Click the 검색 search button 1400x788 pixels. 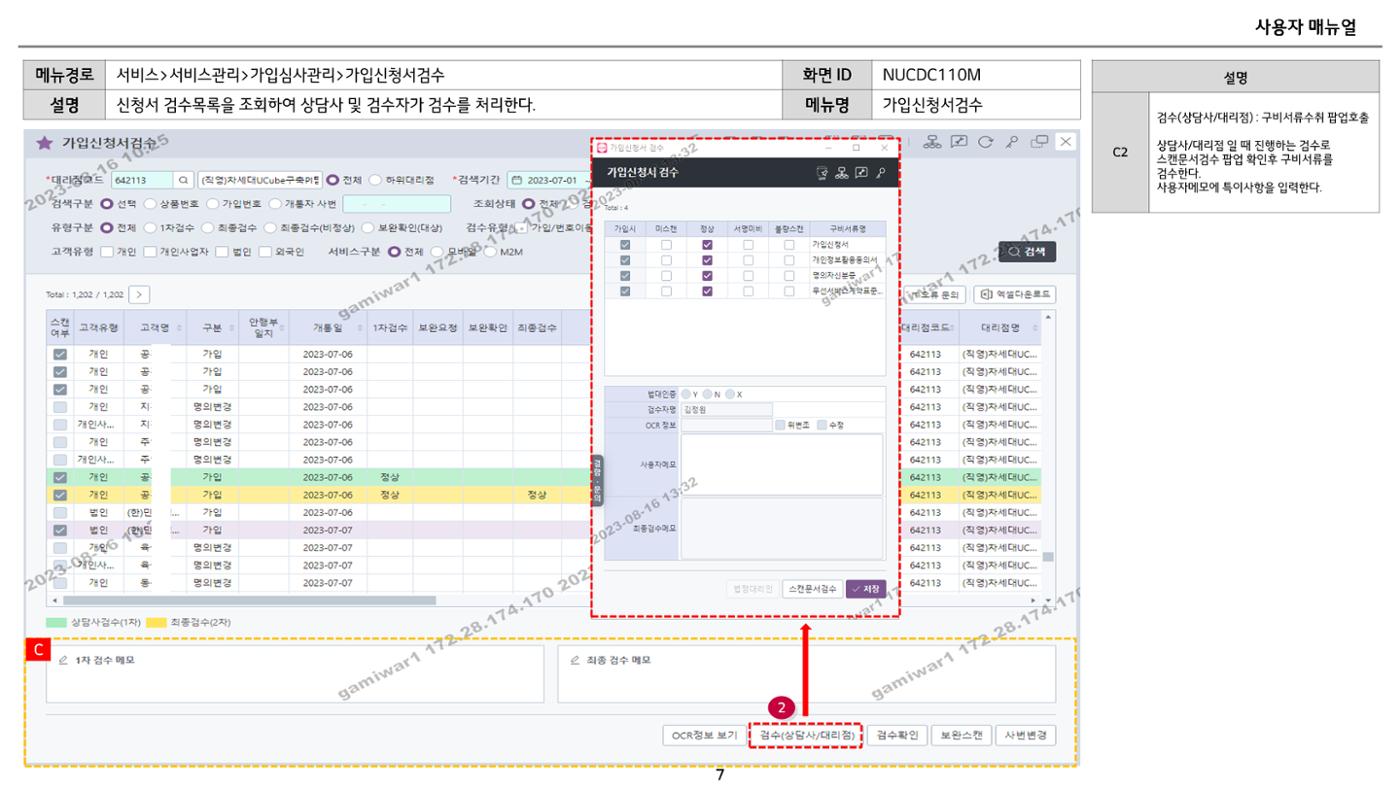click(1026, 252)
